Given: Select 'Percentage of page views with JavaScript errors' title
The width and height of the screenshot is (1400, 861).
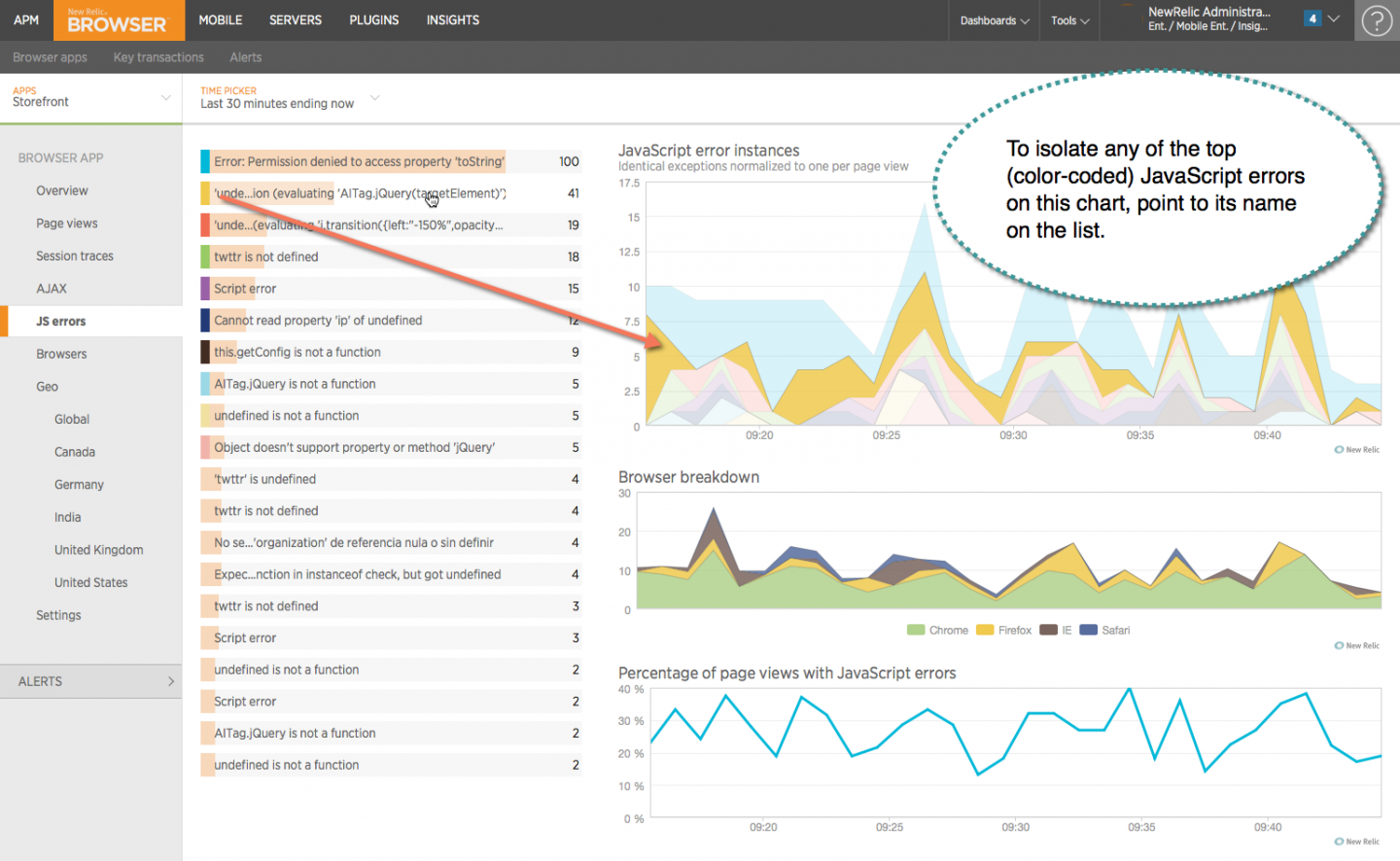Looking at the screenshot, I should 787,673.
